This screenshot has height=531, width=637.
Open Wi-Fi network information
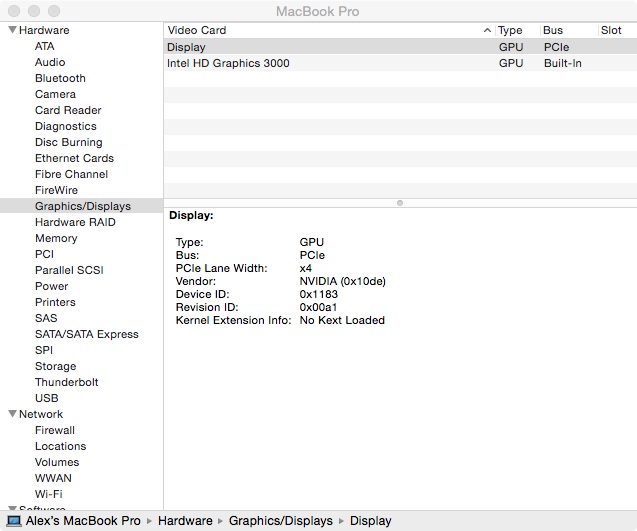point(49,494)
